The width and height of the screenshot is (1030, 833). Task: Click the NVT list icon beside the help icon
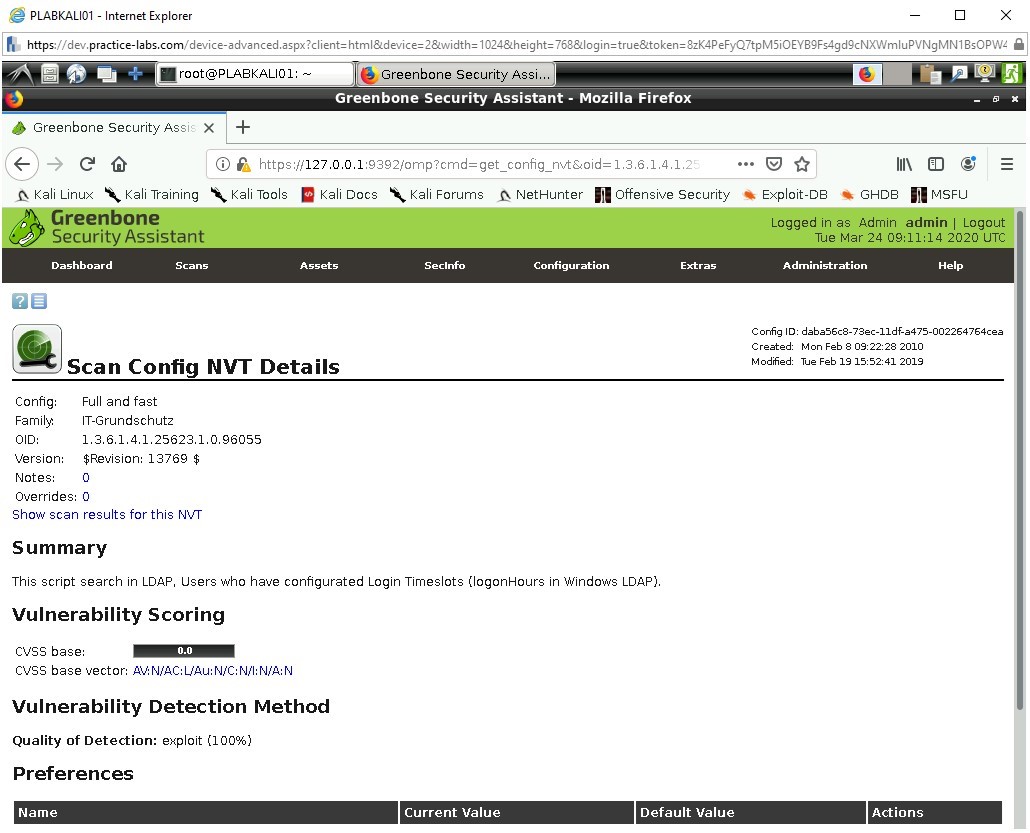38,300
